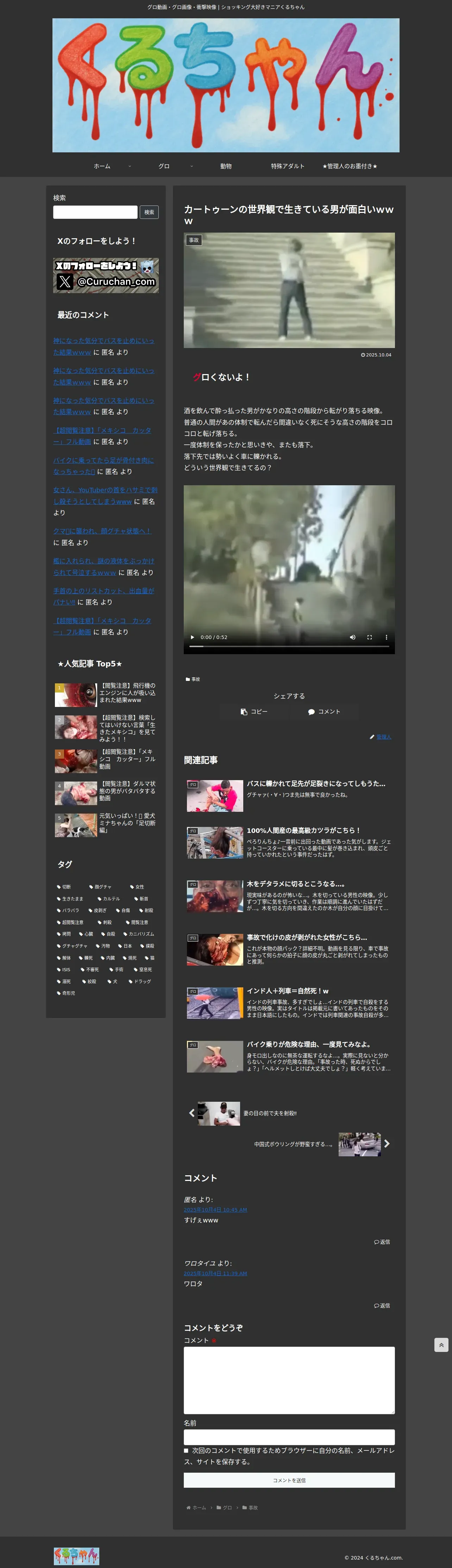
Task: Go to next article using right chevron
Action: pos(387,1144)
